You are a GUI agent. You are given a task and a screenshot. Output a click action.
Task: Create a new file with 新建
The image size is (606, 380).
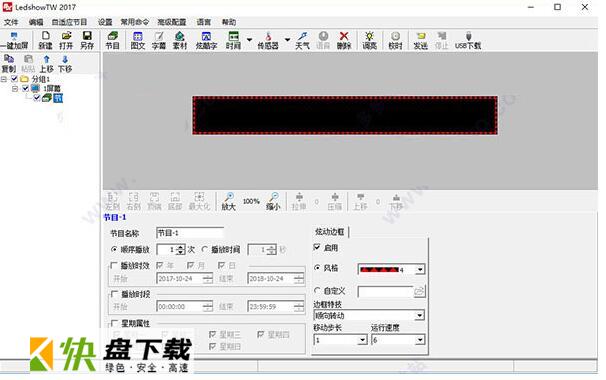click(x=46, y=41)
